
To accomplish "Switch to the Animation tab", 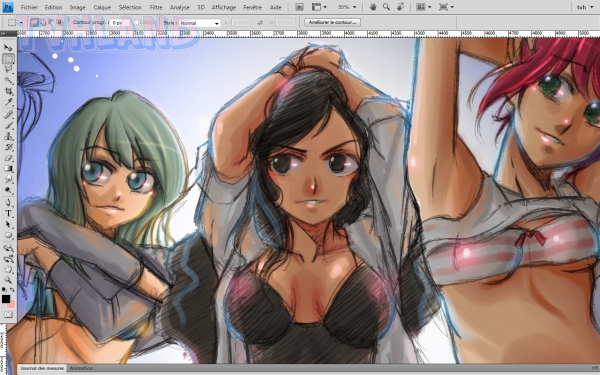I will point(81,368).
